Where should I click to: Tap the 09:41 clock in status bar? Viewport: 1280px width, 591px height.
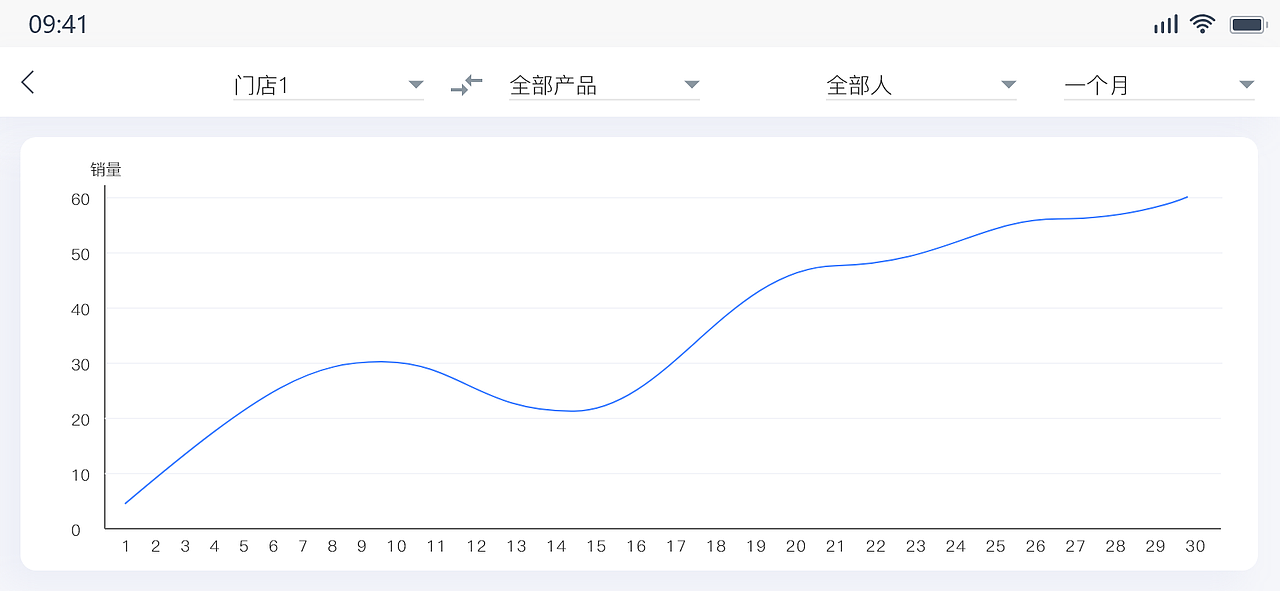click(58, 25)
